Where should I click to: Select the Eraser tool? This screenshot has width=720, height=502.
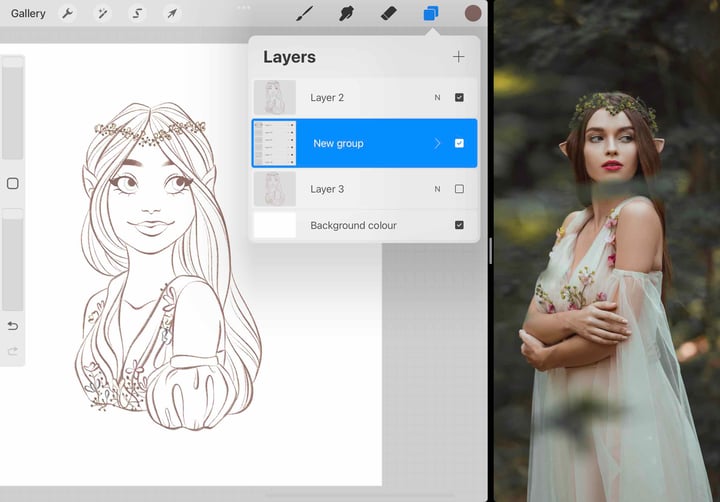pyautogui.click(x=389, y=13)
